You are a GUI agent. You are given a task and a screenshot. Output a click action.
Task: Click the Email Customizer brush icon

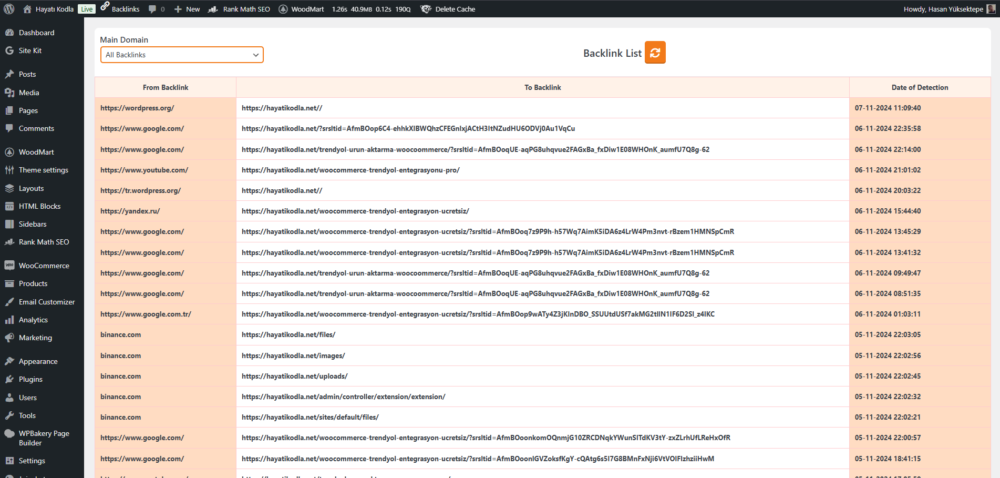[x=9, y=302]
